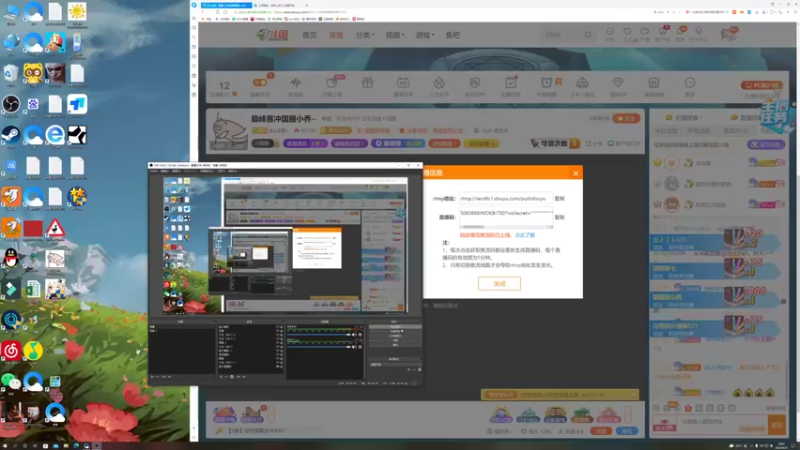The height and width of the screenshot is (450, 800).
Task: Open the follow heart icon in Douyu header
Action: pos(627,32)
